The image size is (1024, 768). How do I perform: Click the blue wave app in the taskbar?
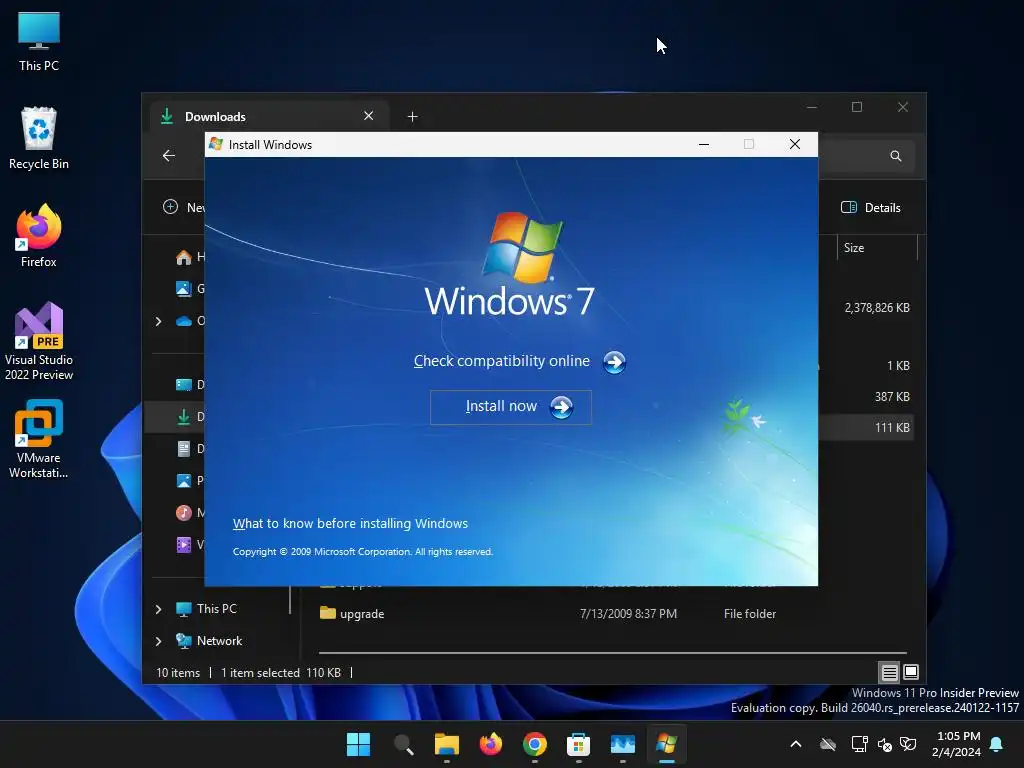click(x=622, y=744)
